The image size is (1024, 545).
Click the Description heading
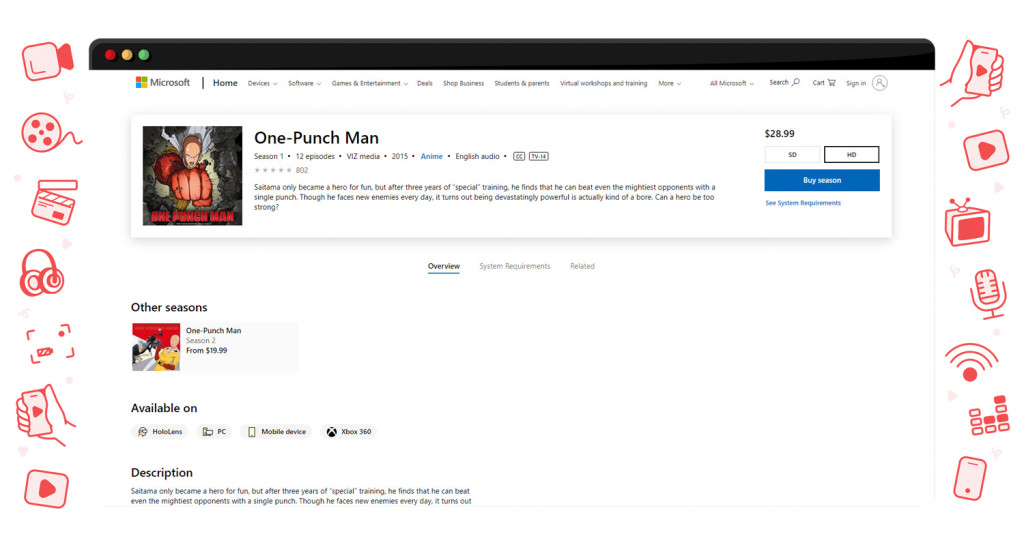[161, 473]
